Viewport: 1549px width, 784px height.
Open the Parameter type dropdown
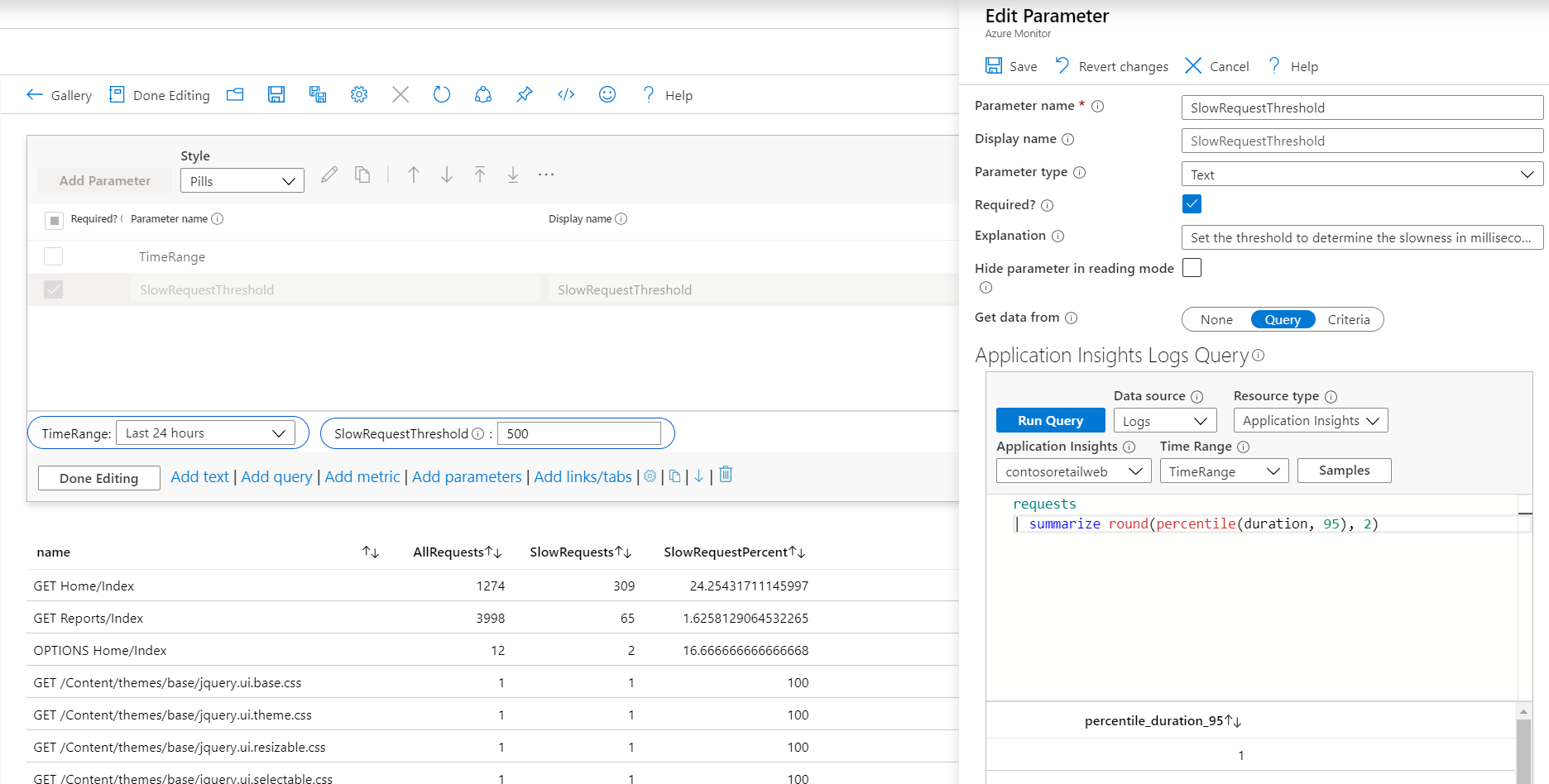click(1361, 174)
